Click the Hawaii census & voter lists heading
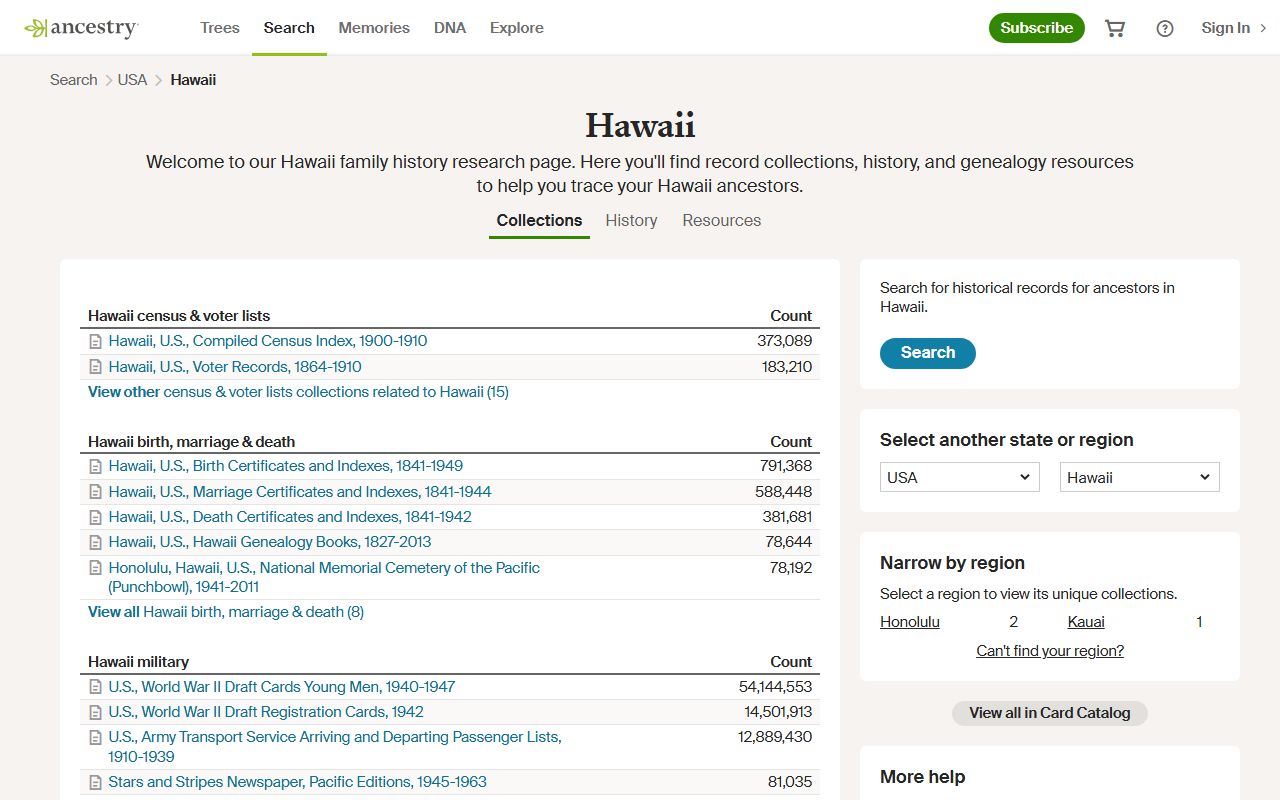 click(179, 316)
